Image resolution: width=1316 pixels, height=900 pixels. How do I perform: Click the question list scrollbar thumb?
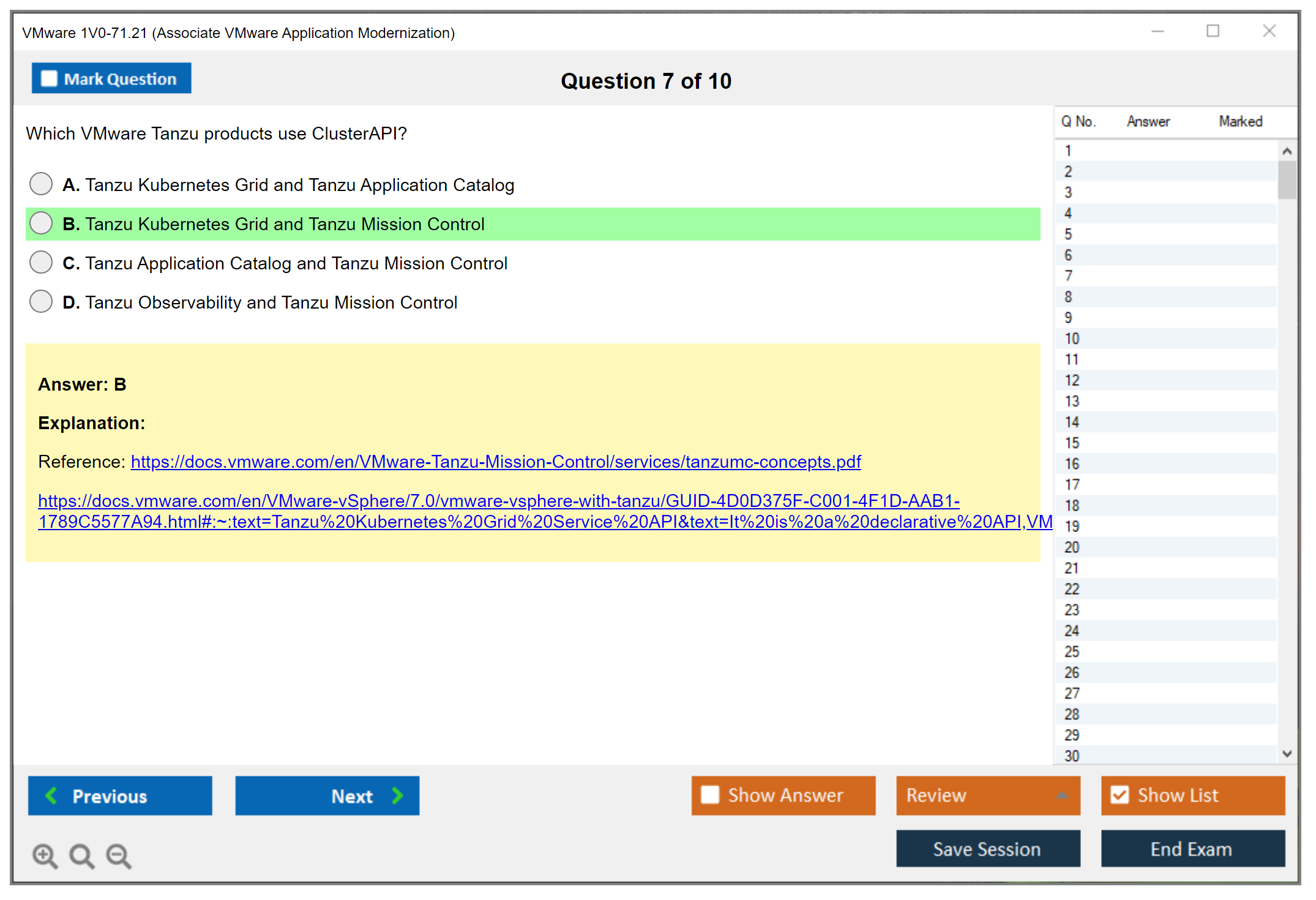click(x=1287, y=180)
